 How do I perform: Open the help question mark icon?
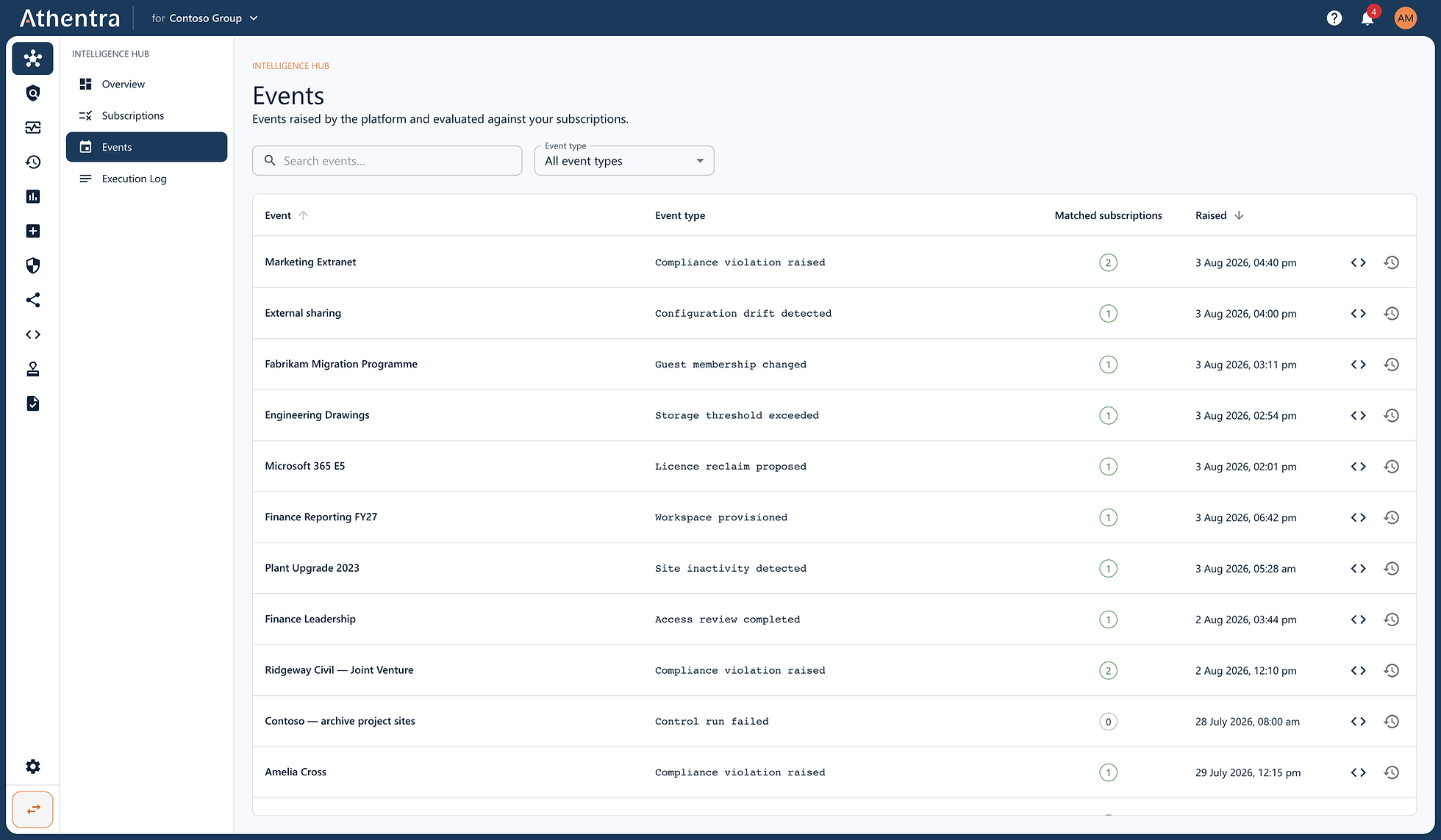tap(1334, 18)
